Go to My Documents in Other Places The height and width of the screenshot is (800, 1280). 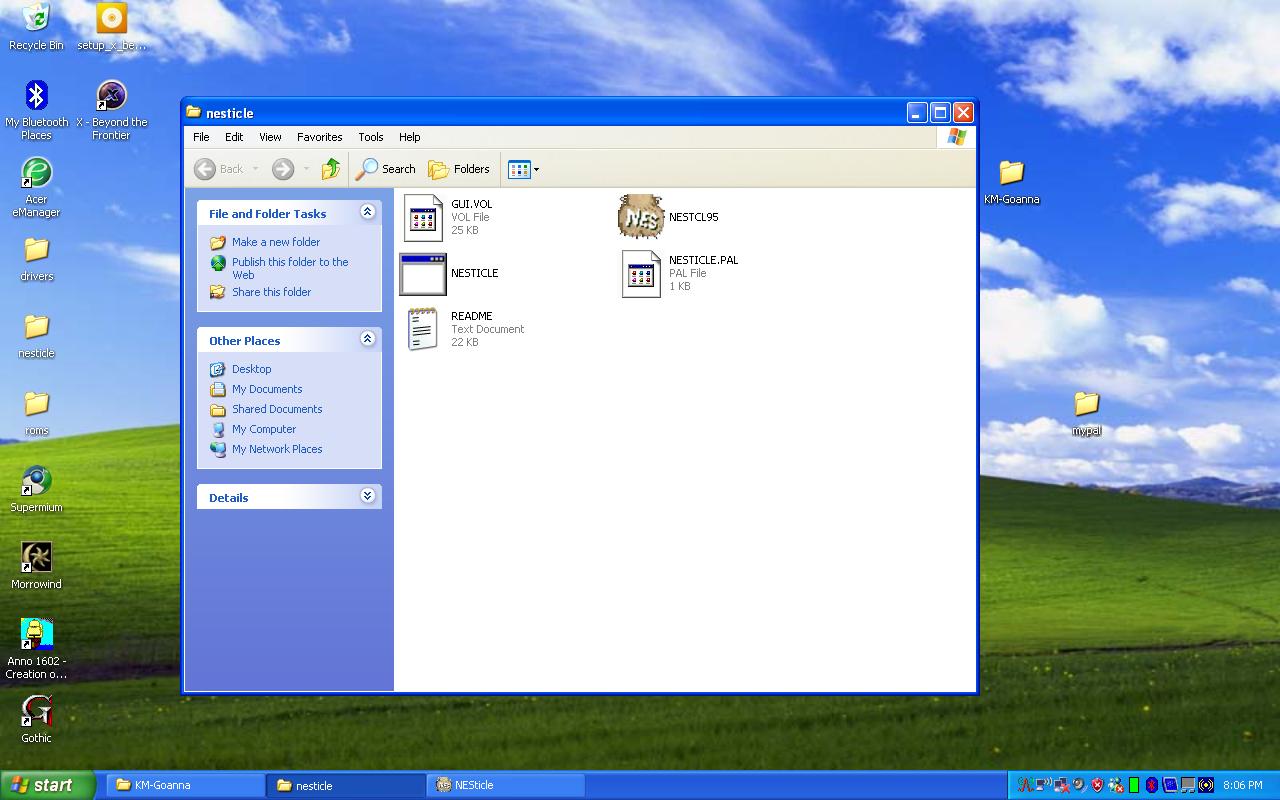pos(267,389)
